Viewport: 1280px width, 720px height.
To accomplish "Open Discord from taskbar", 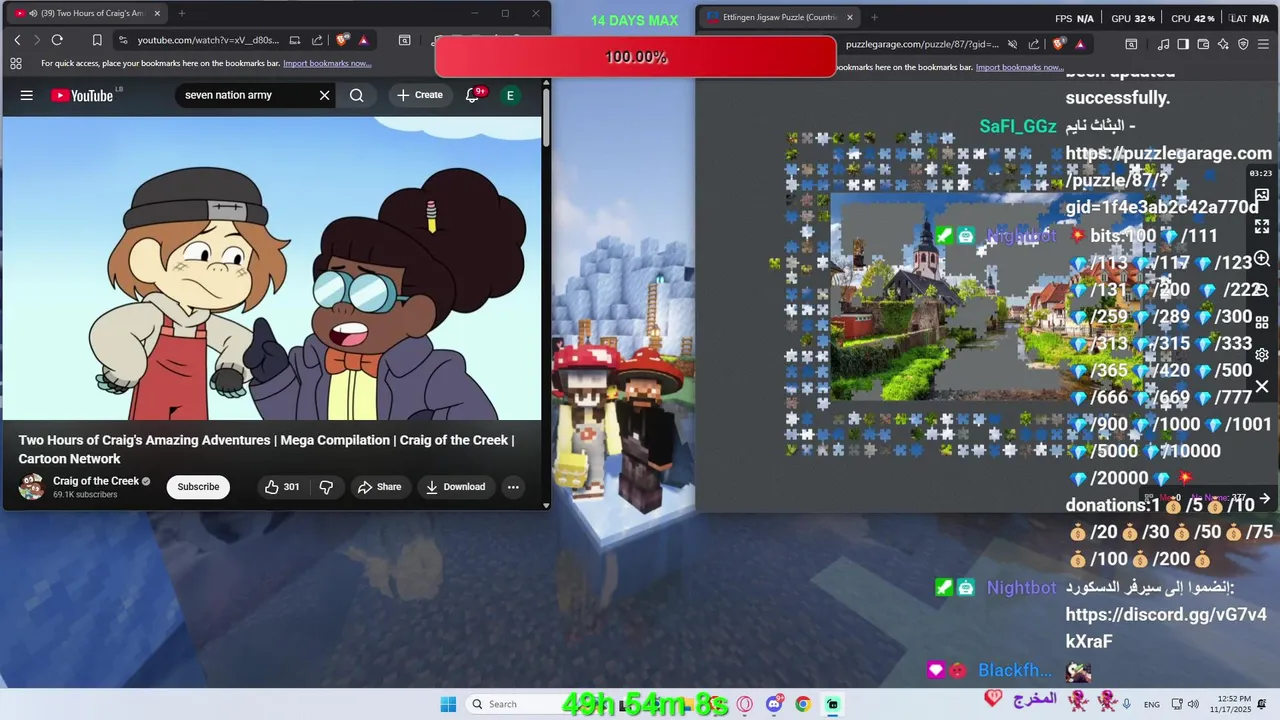I will [773, 704].
